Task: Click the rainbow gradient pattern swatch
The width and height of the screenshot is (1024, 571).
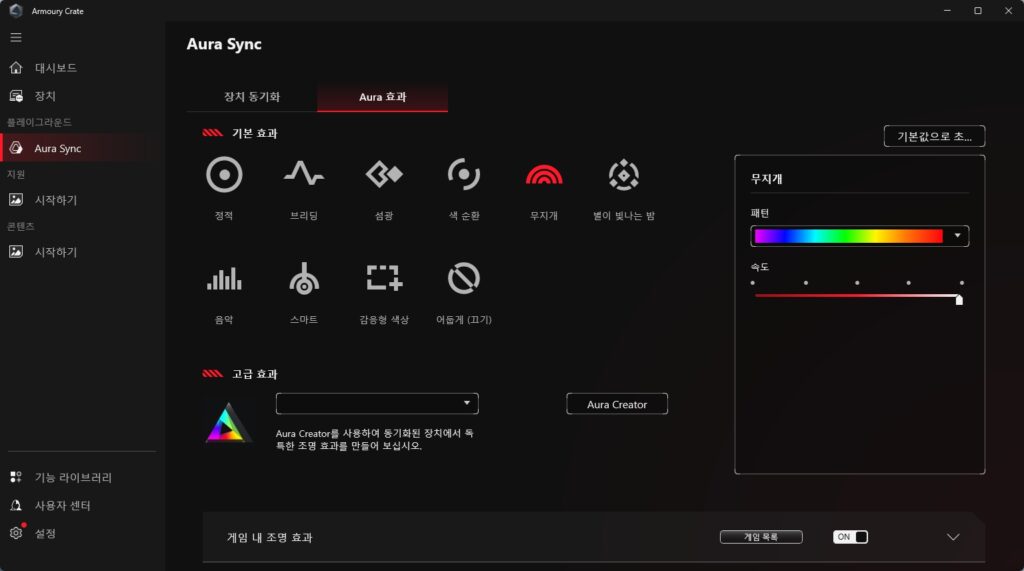Action: pos(848,236)
